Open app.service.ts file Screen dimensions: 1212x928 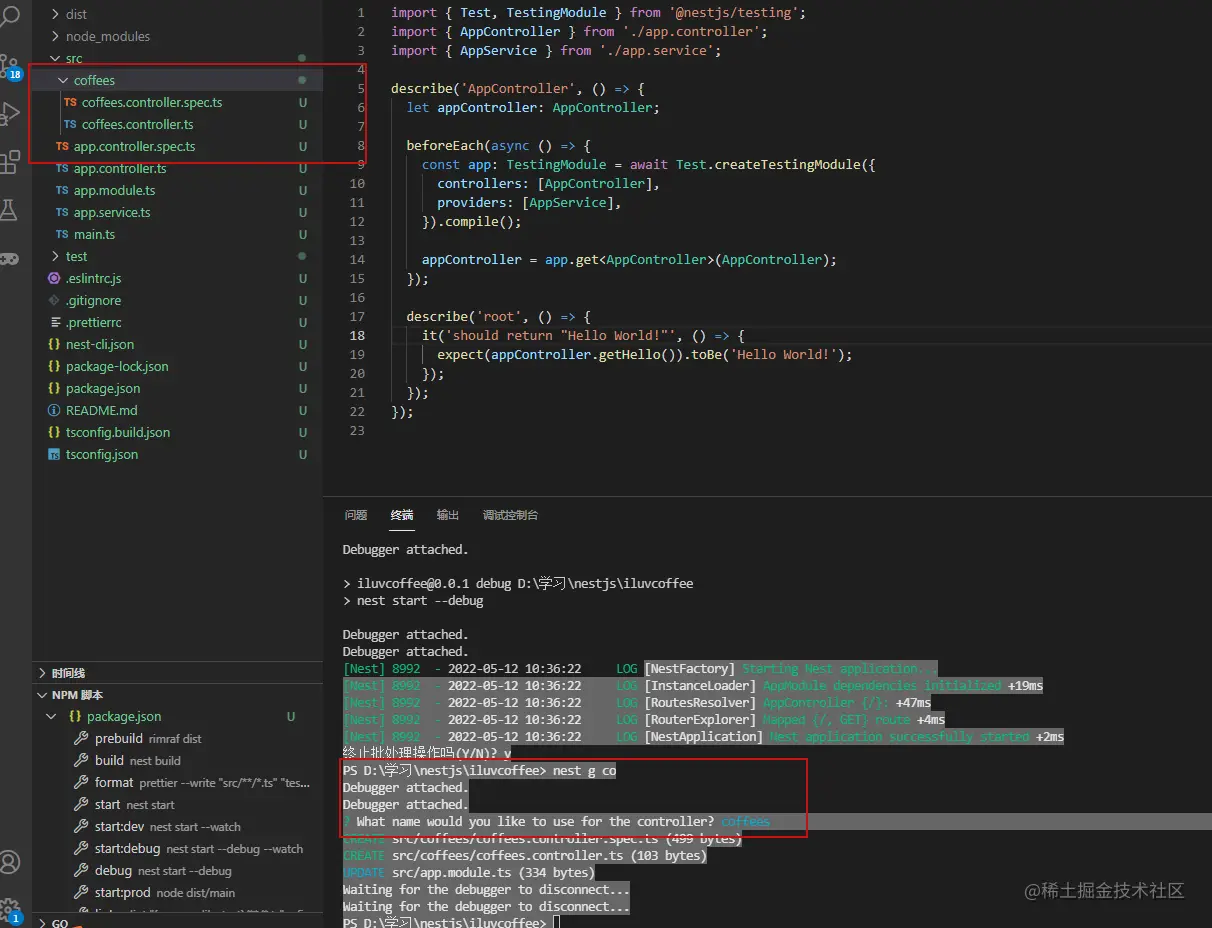[112, 212]
